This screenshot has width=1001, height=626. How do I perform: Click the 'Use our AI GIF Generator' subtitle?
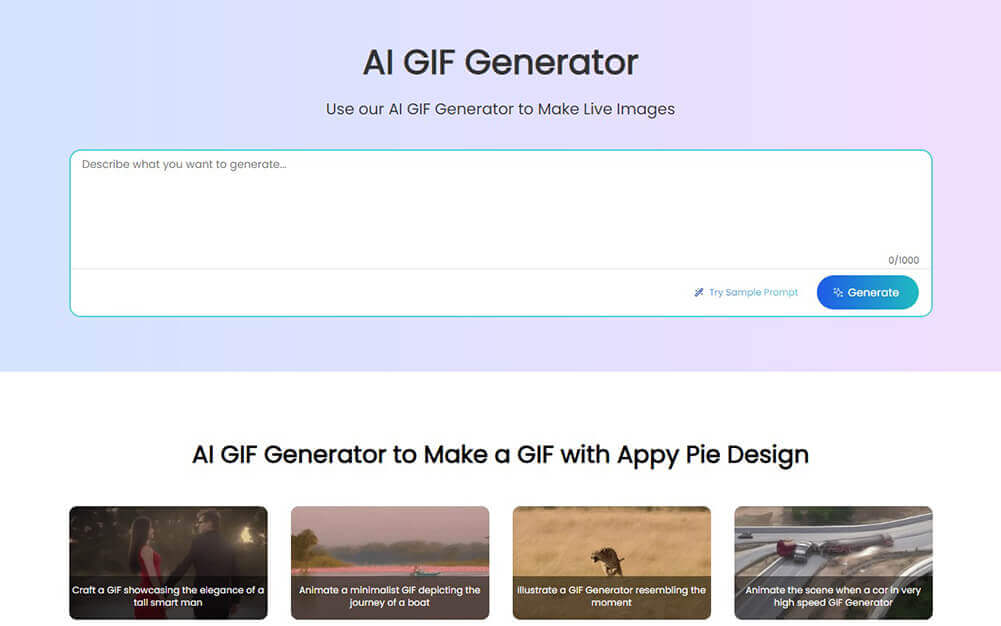click(500, 109)
